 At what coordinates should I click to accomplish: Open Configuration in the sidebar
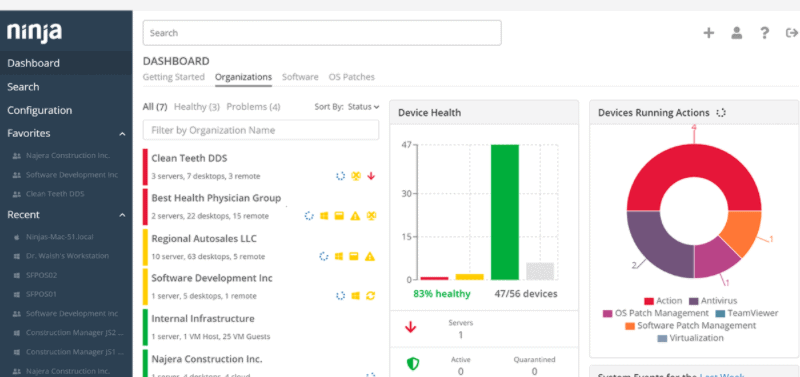point(40,110)
